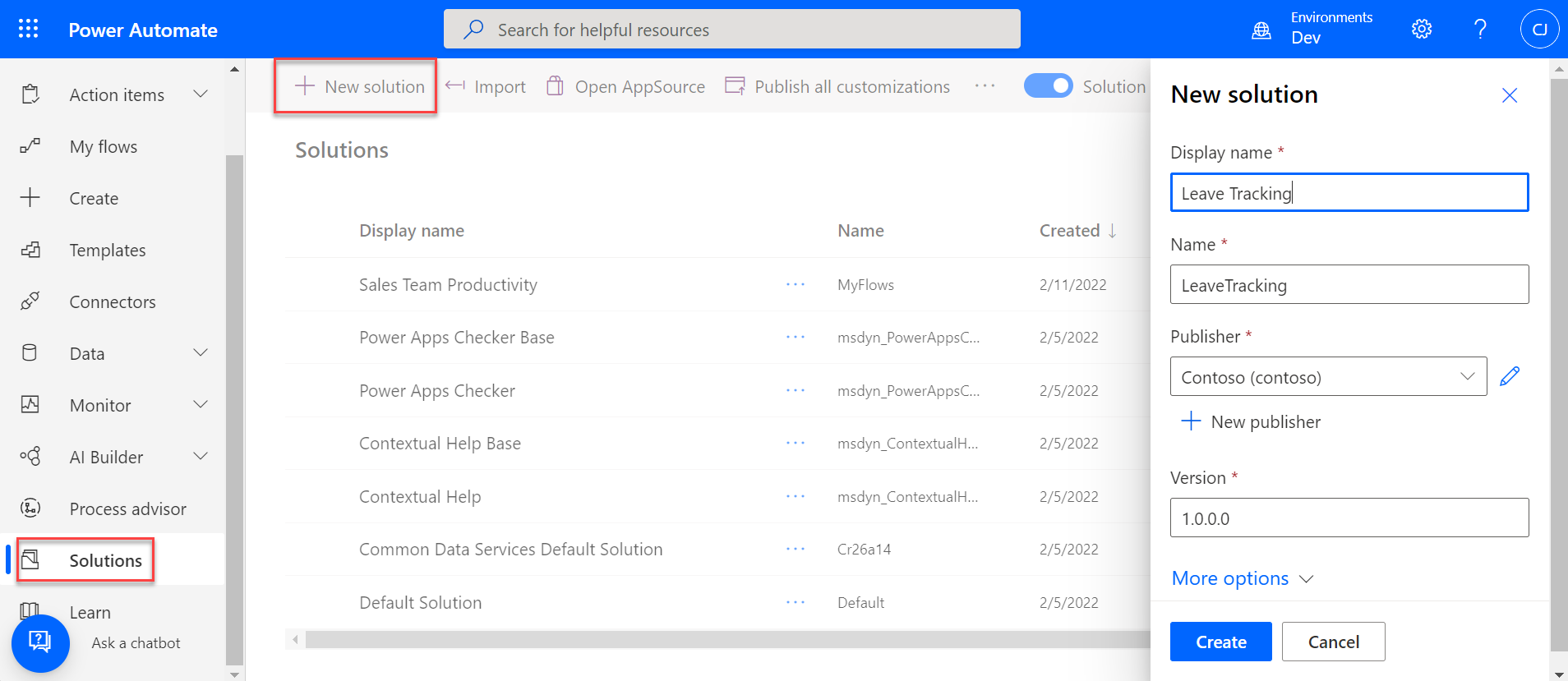Toggle the Solution switch off
The width and height of the screenshot is (1568, 681).
pyautogui.click(x=1048, y=86)
